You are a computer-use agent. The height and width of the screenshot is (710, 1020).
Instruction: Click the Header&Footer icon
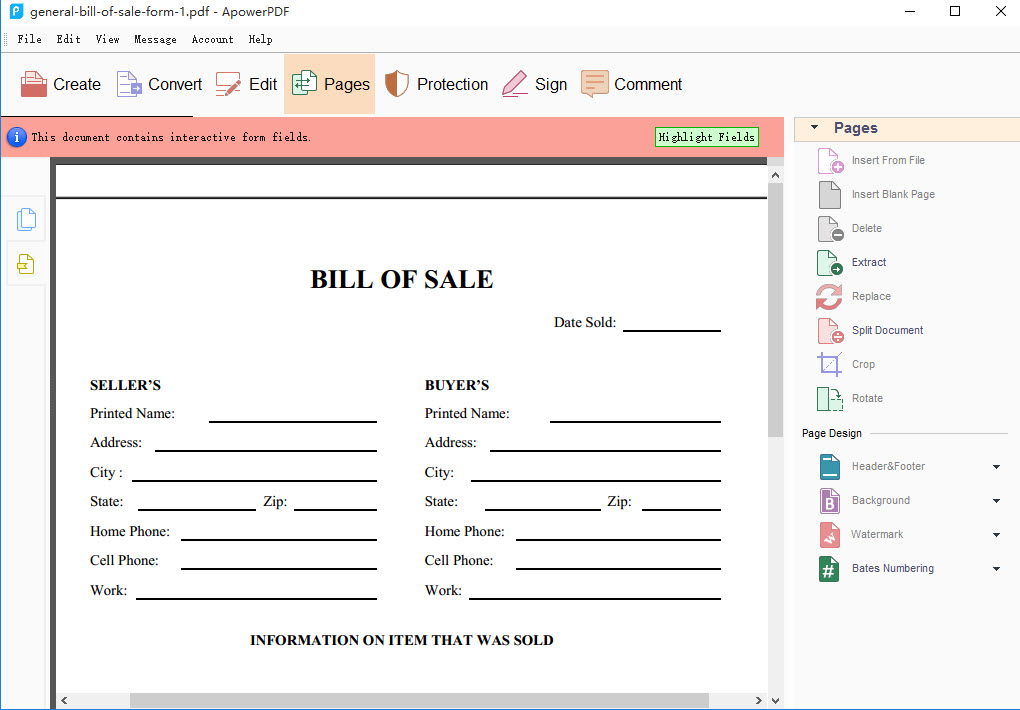829,467
